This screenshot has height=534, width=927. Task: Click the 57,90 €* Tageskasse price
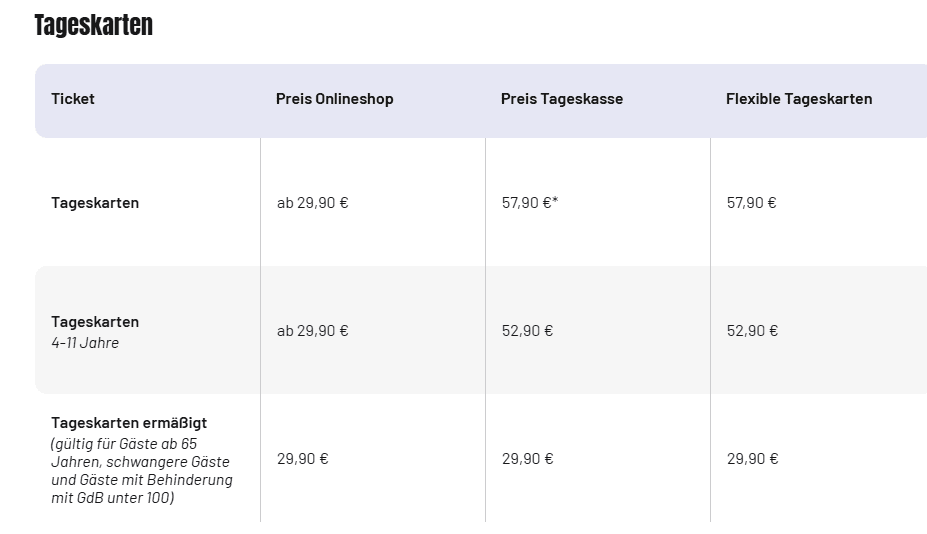click(x=530, y=203)
